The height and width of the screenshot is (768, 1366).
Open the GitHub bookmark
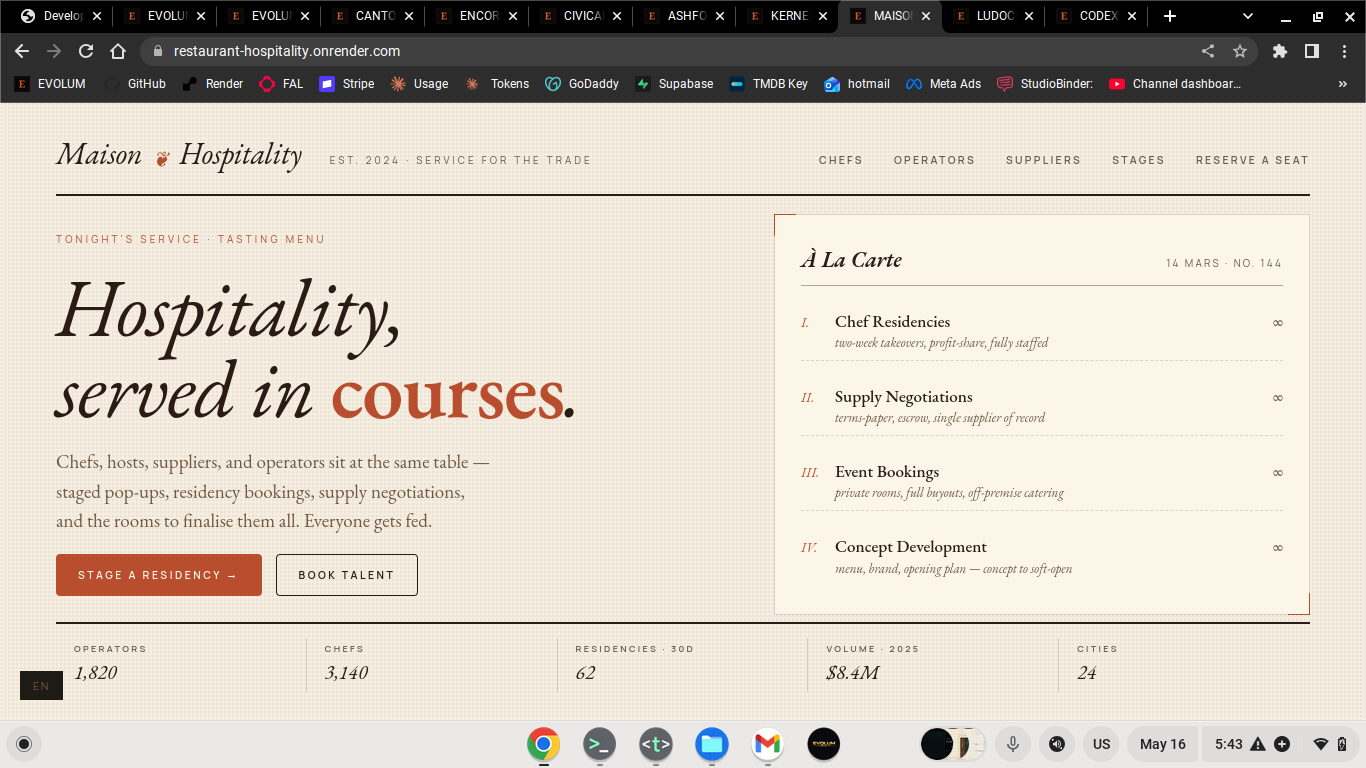pyautogui.click(x=135, y=84)
